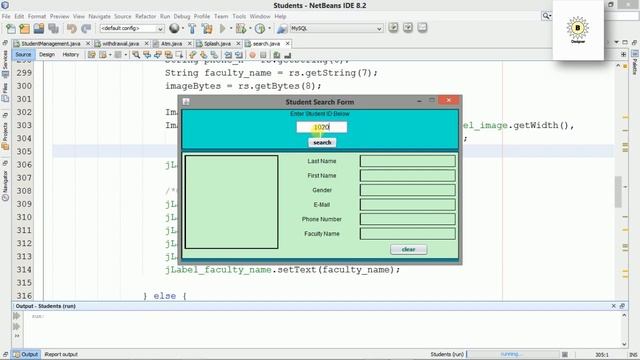
Task: Click the Comment lines icon
Action: pos(277,55)
